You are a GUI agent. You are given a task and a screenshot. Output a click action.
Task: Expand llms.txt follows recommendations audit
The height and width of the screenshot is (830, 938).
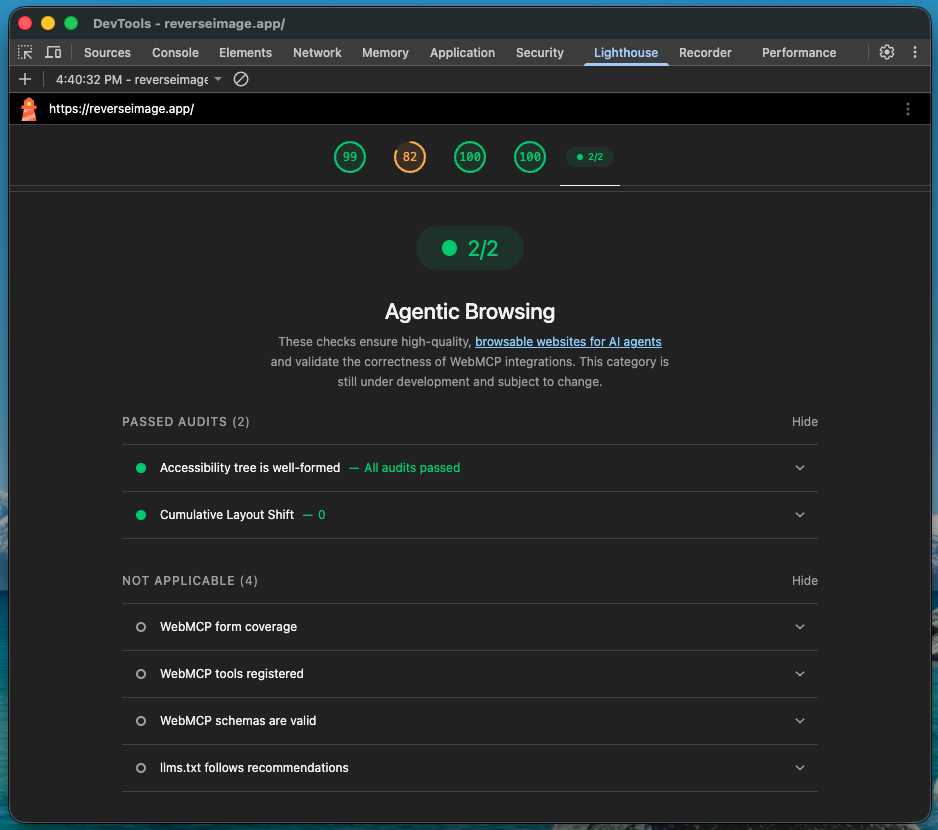470,768
